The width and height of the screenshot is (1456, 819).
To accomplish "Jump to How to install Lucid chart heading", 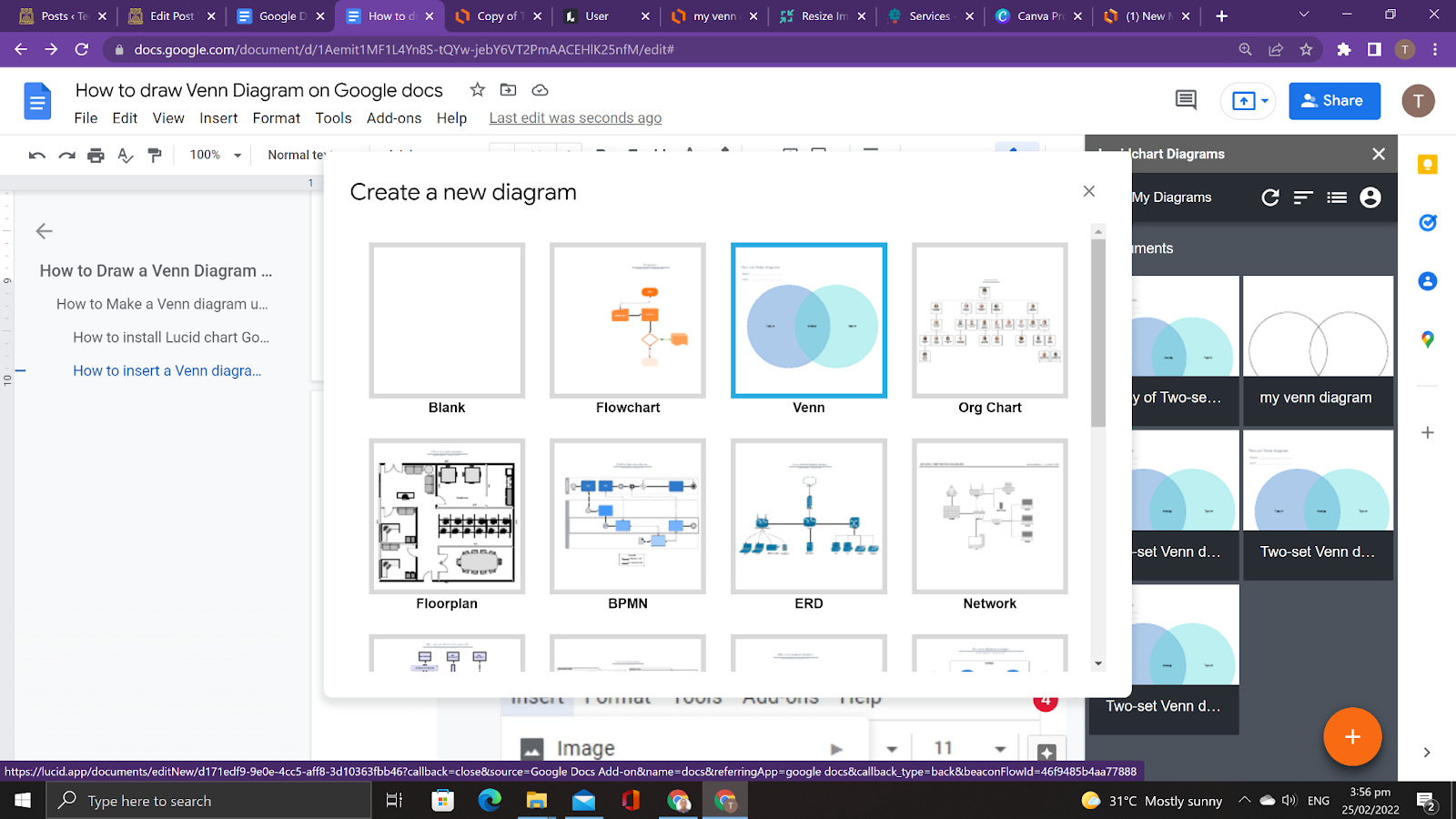I will (x=171, y=338).
